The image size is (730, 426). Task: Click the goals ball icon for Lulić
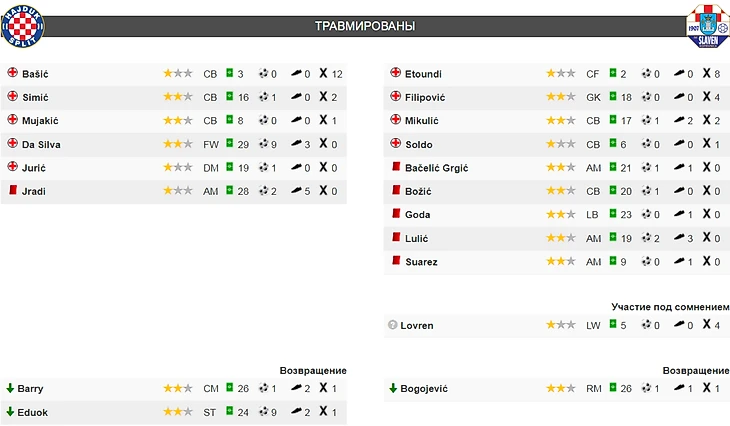point(646,238)
